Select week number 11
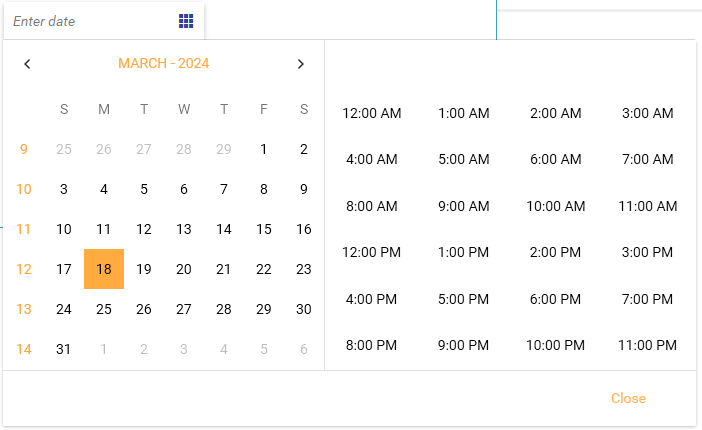 (x=24, y=229)
